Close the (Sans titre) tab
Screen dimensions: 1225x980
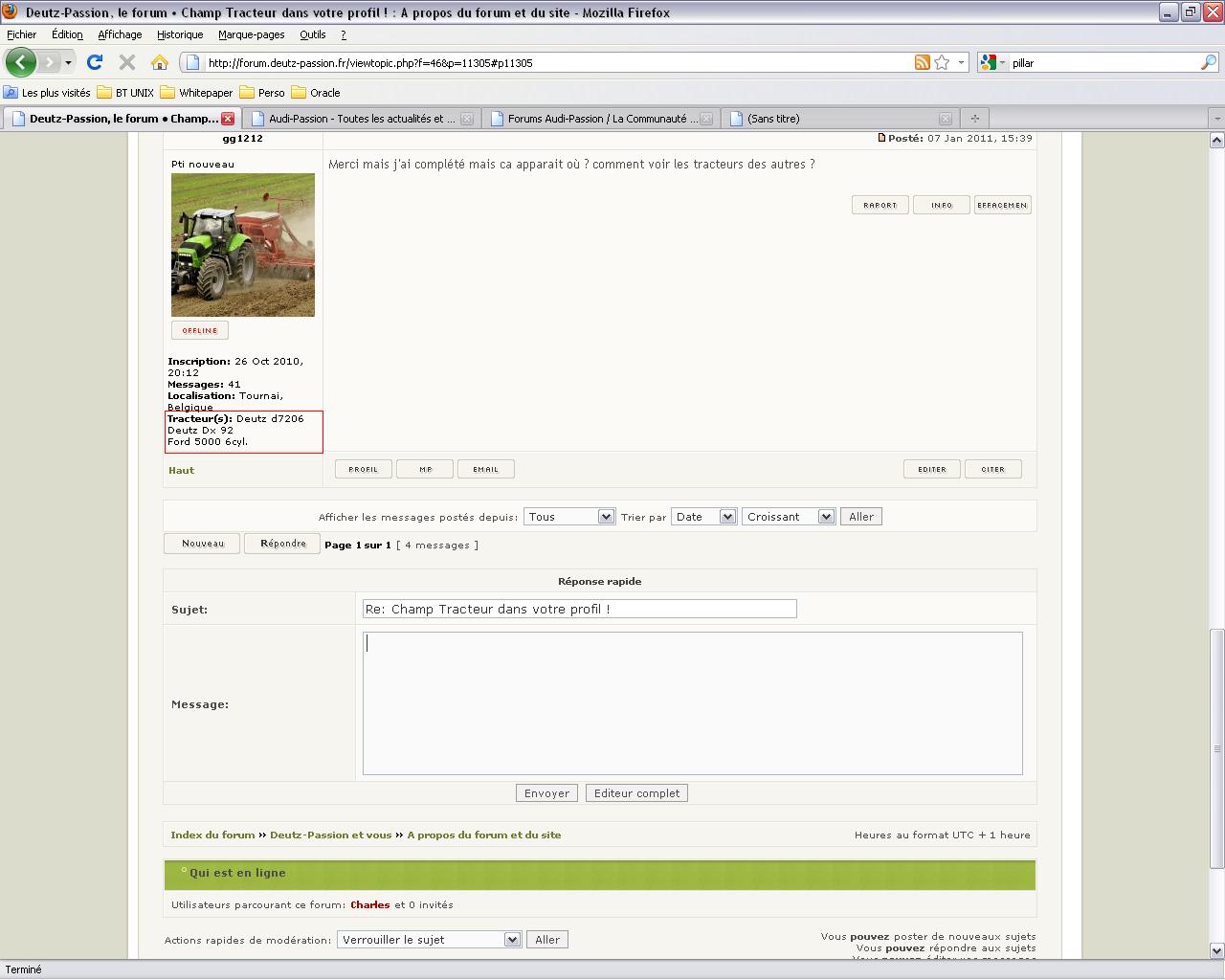(945, 119)
